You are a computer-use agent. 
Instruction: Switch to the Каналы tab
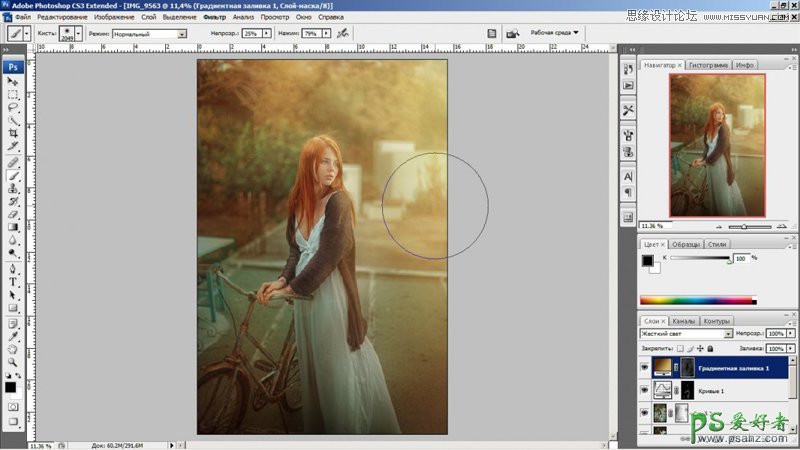pyautogui.click(x=683, y=321)
